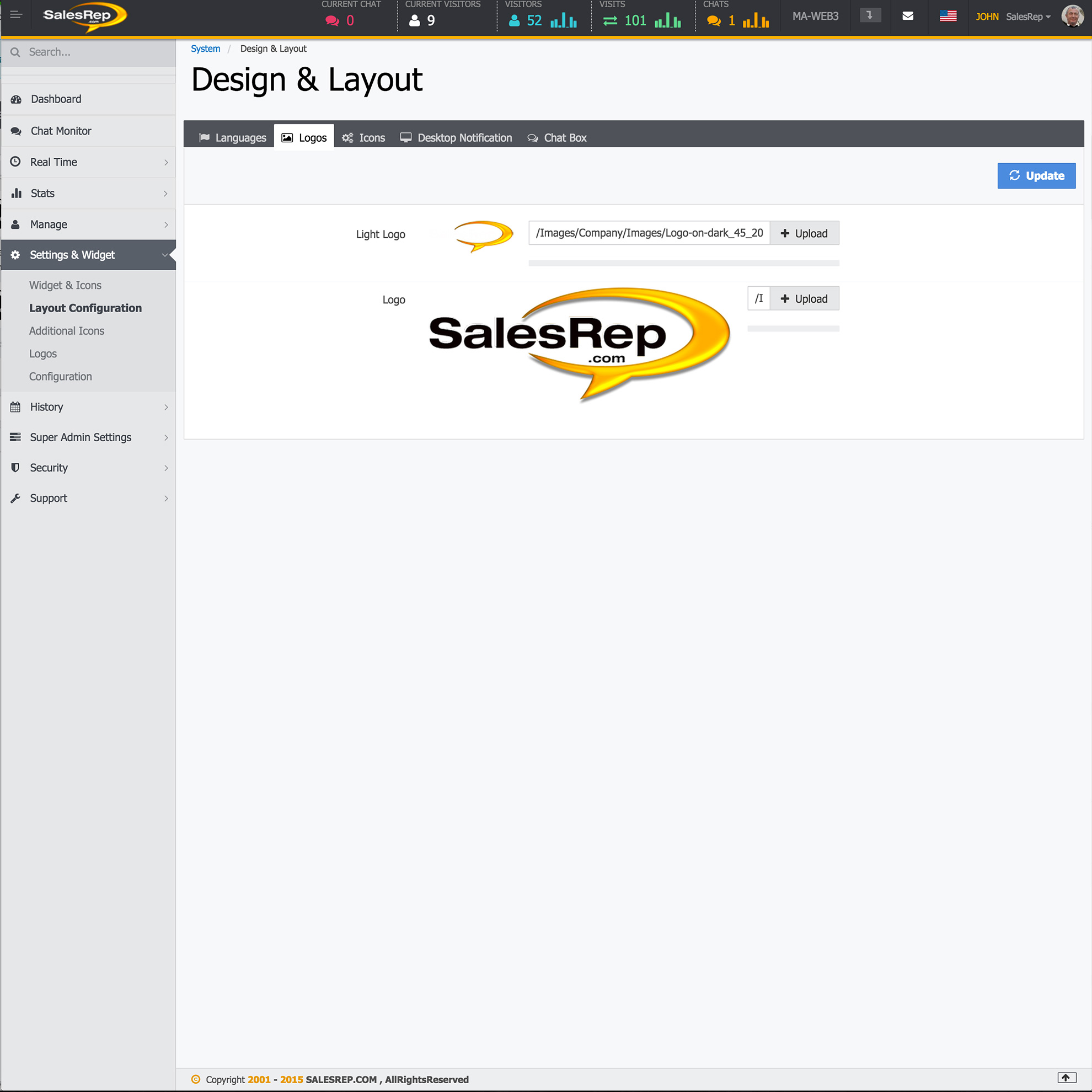Viewport: 1092px width, 1092px height.
Task: Click the sidebar Search field
Action: [x=88, y=52]
